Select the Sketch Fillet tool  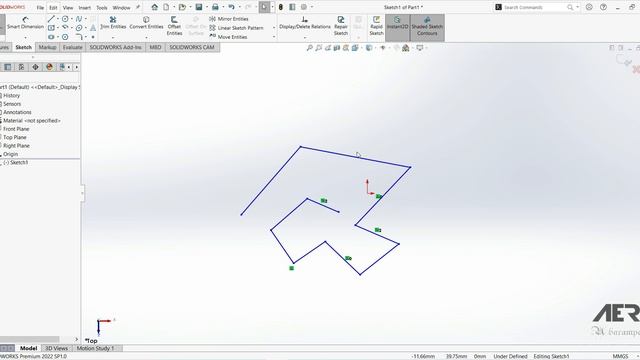[x=79, y=37]
